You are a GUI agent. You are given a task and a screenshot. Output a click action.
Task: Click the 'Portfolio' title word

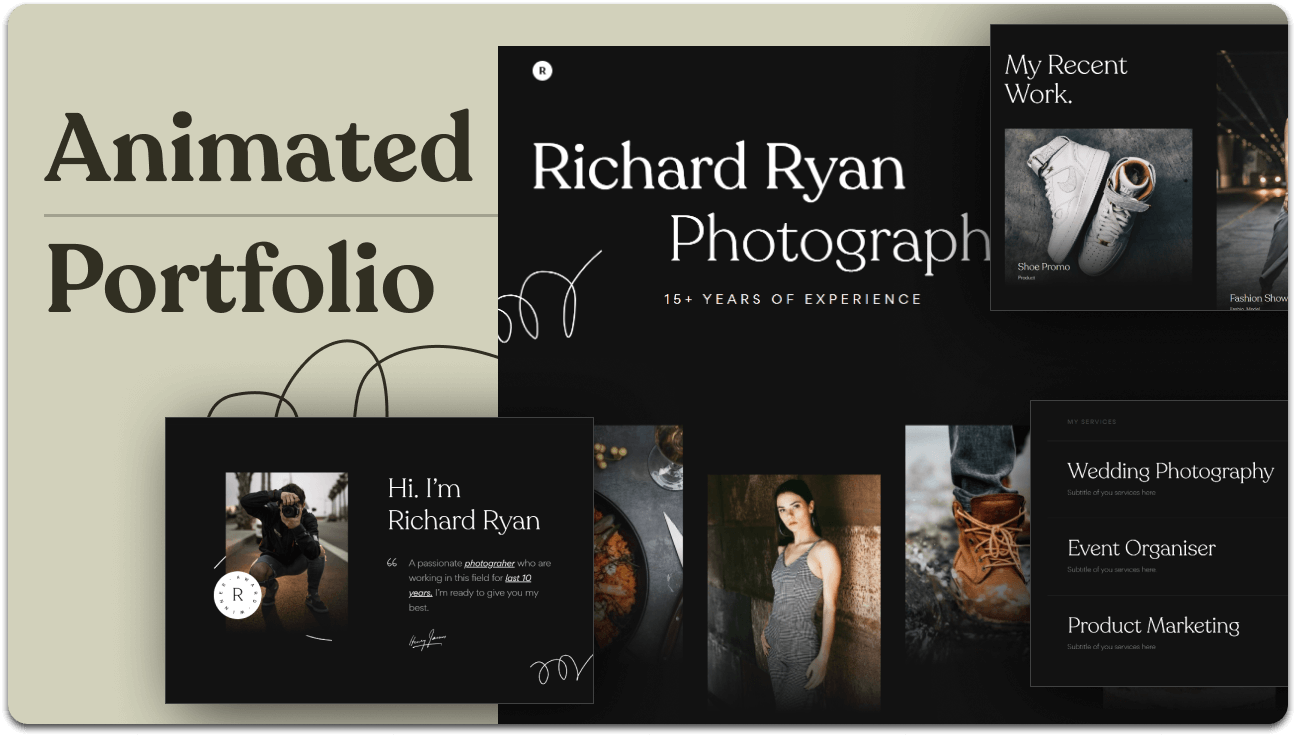240,277
